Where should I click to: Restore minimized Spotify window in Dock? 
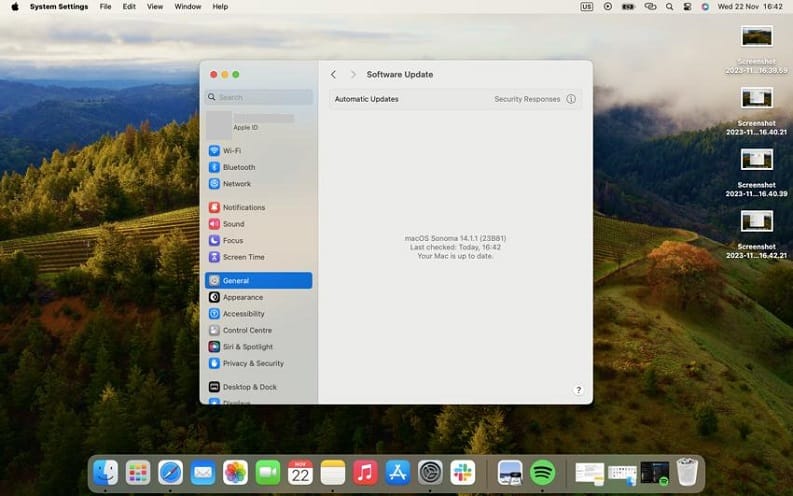click(x=655, y=474)
